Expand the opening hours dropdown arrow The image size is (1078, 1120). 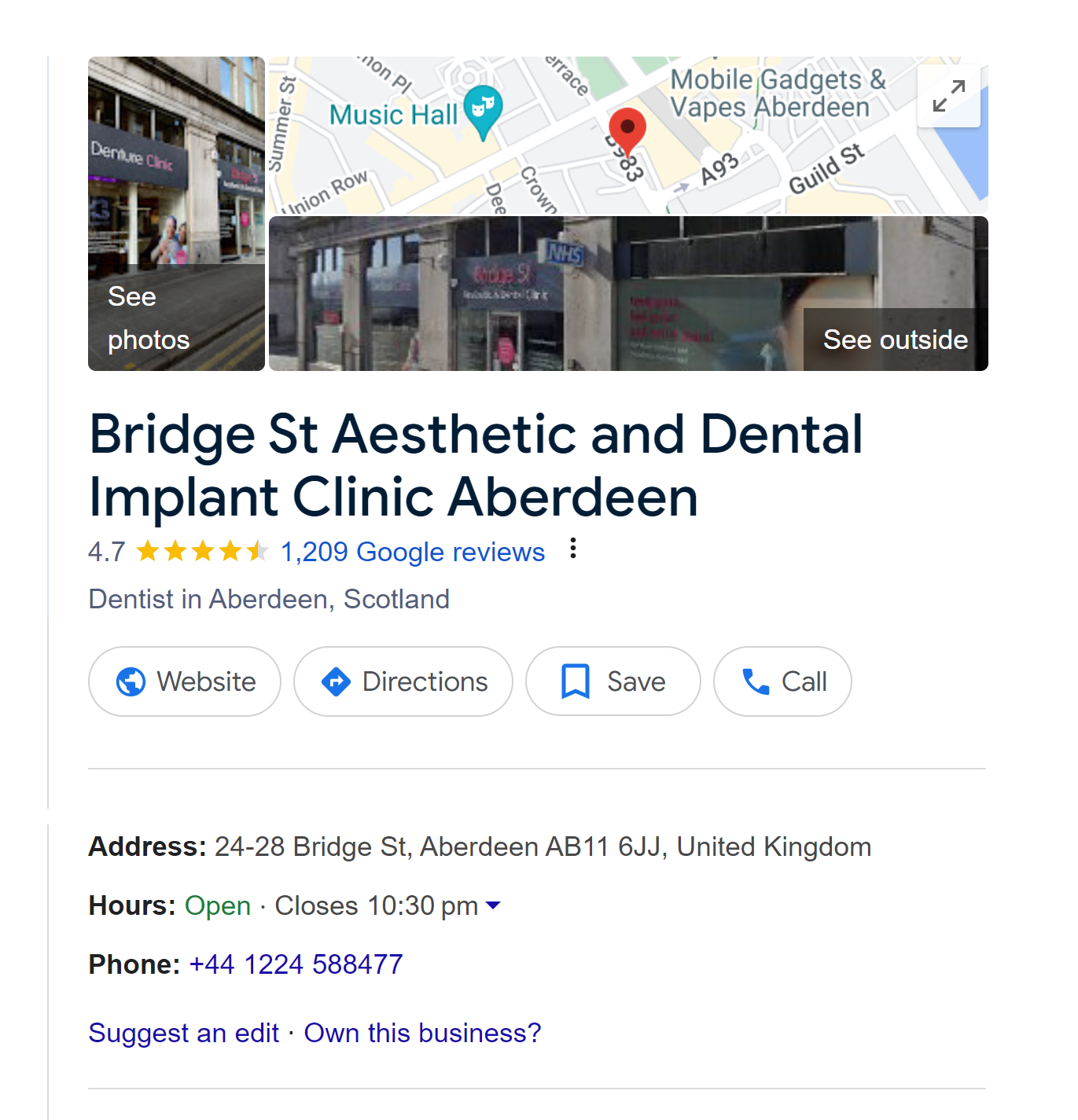493,905
